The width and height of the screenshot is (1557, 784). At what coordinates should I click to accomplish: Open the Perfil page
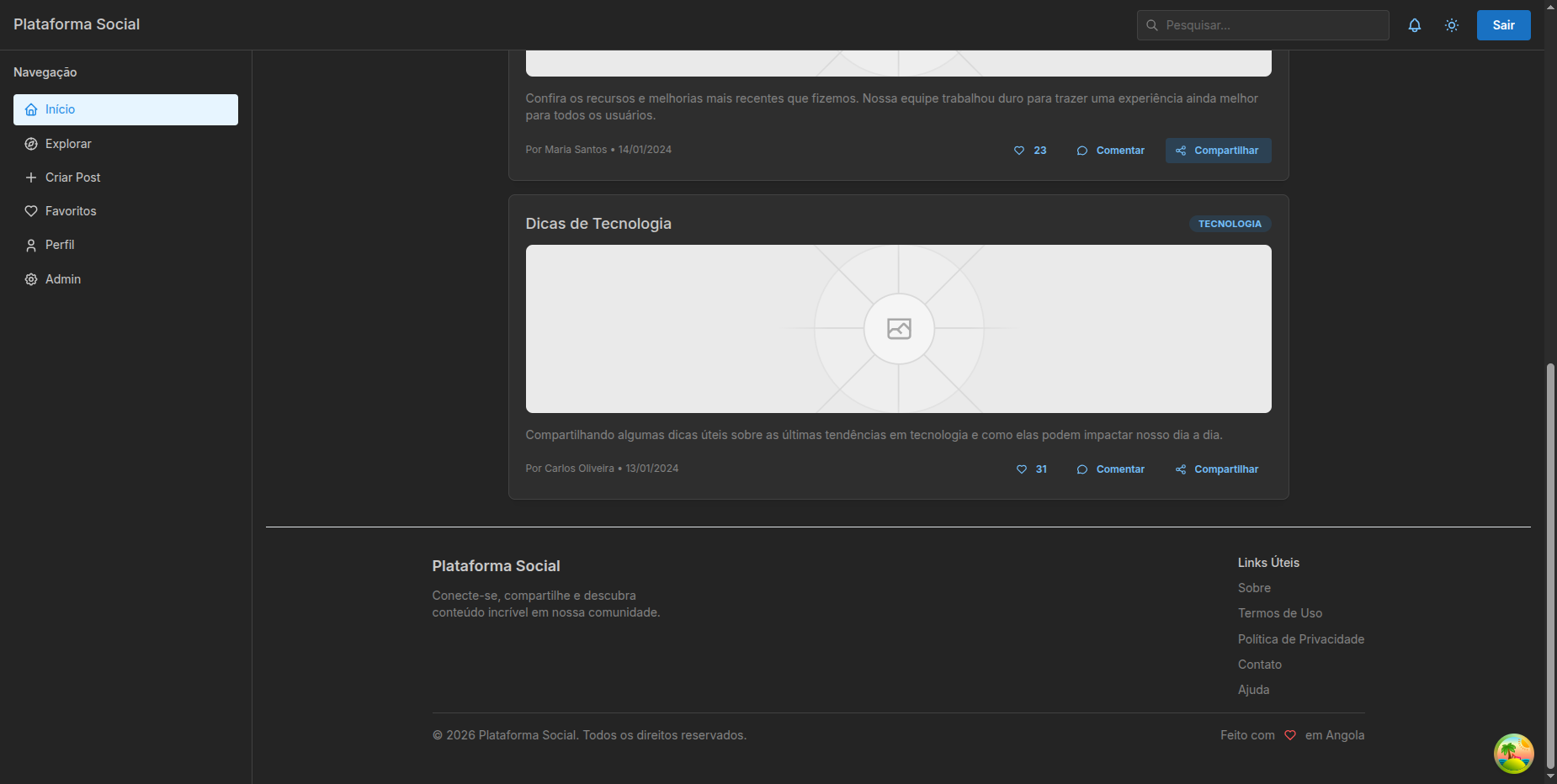60,245
